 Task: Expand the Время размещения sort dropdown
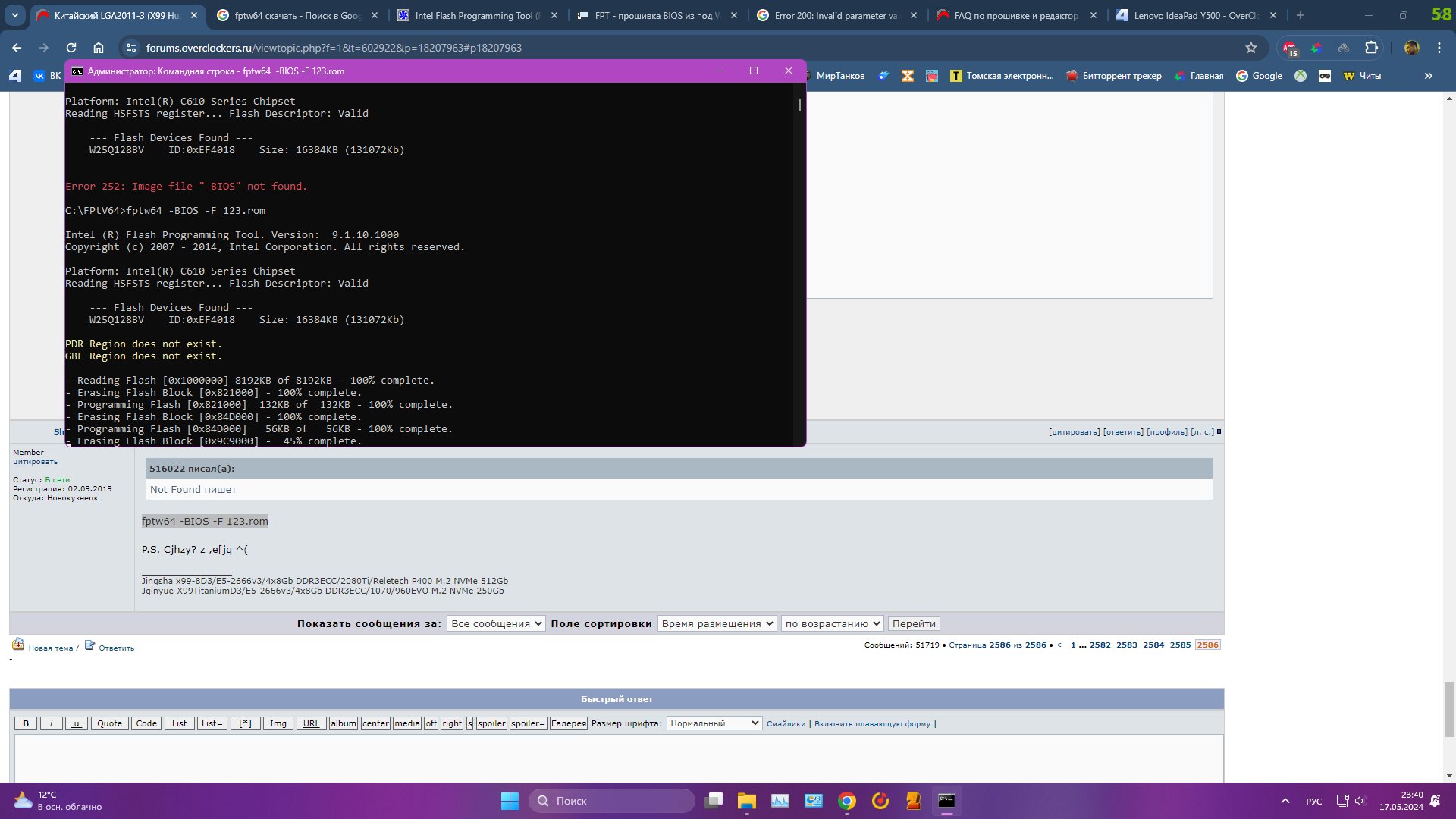click(x=717, y=623)
